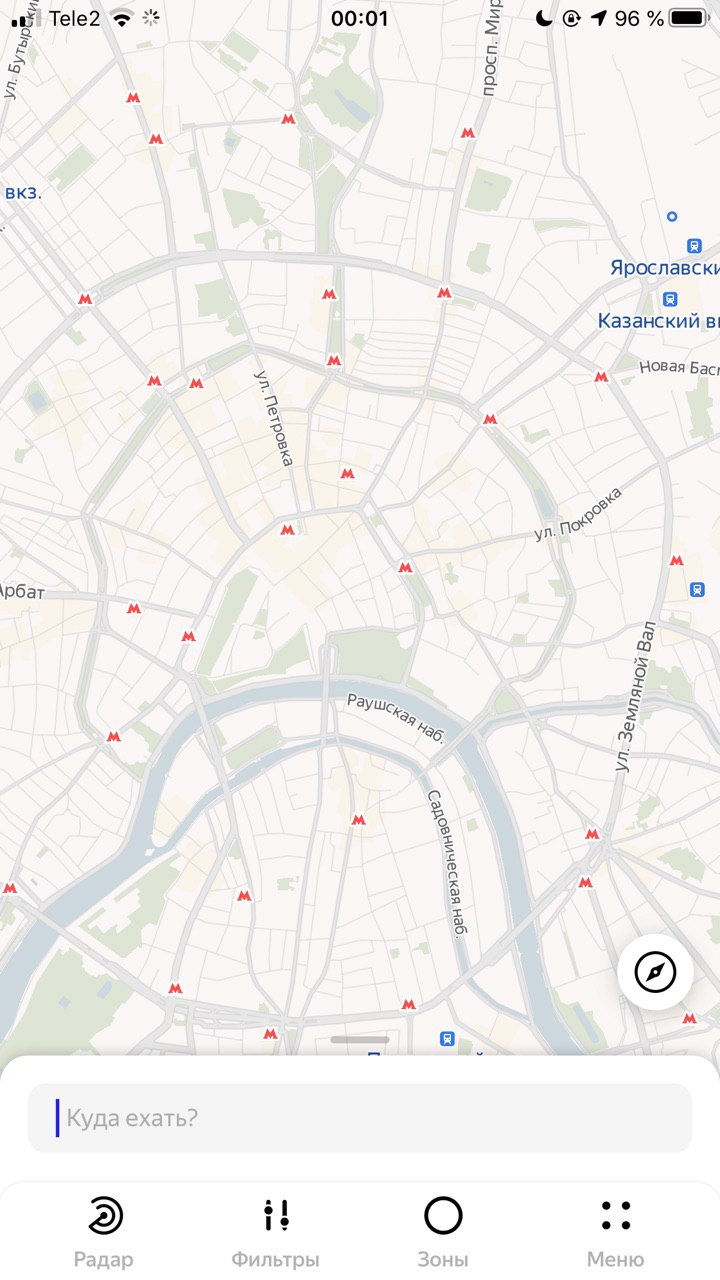This screenshot has height=1280, width=720.
Task: Tap the compass location button
Action: coord(655,971)
